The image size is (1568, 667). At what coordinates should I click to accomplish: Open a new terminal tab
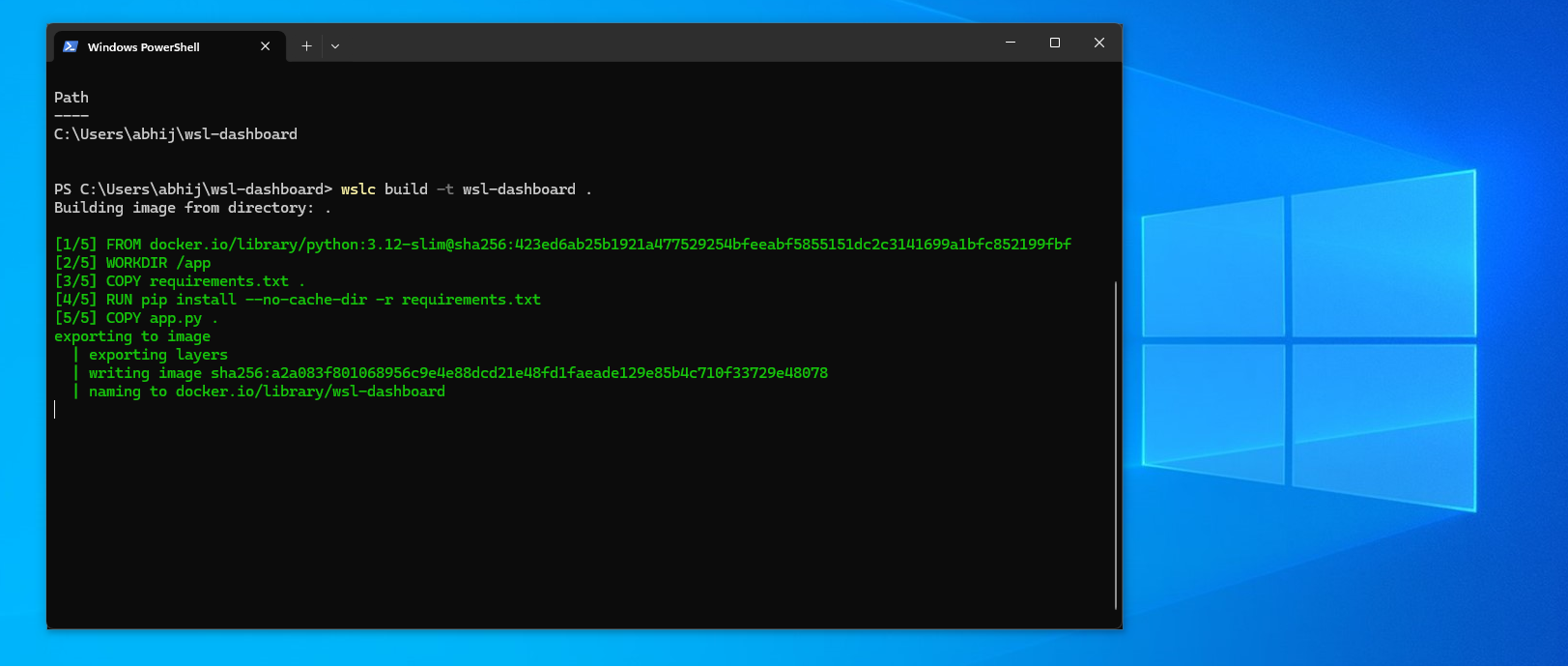306,46
